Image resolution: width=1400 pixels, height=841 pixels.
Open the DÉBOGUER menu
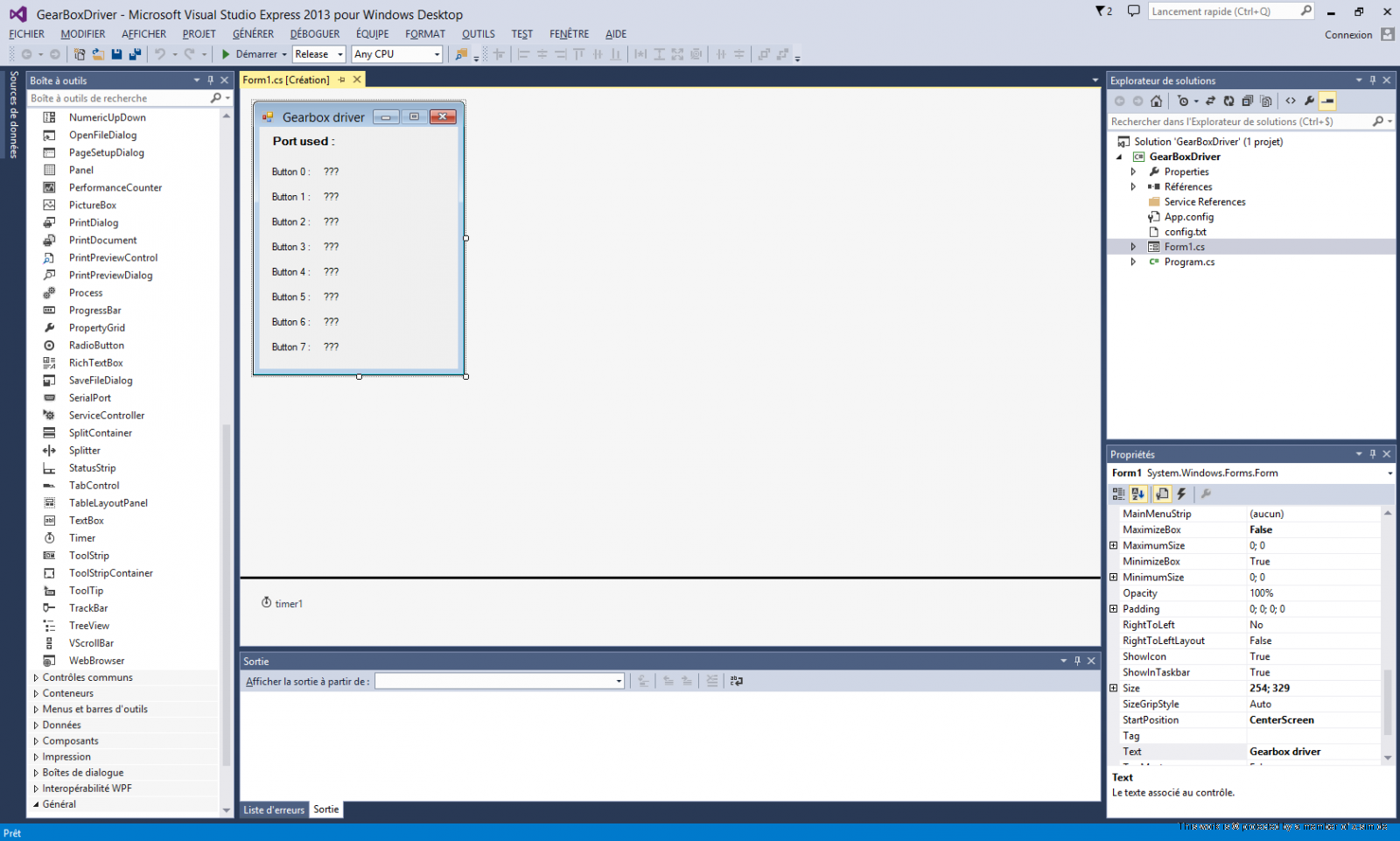click(x=314, y=34)
